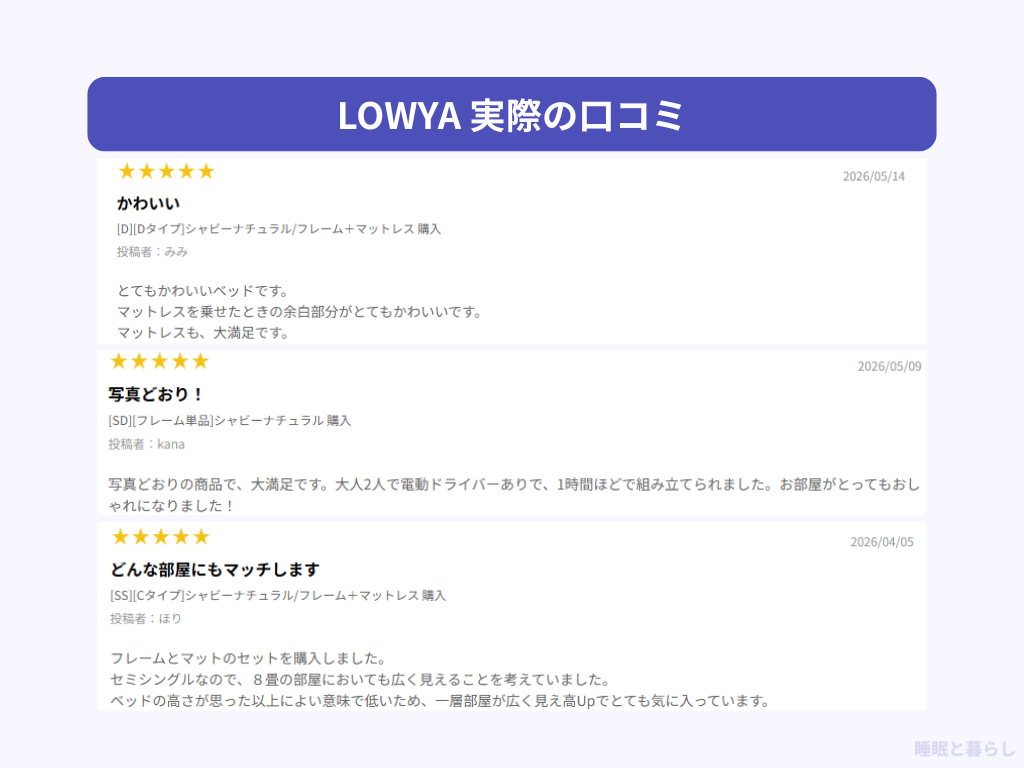The image size is (1024, 768).
Task: Click the star rating of the 写真どおり！ review
Action: pyautogui.click(x=159, y=361)
